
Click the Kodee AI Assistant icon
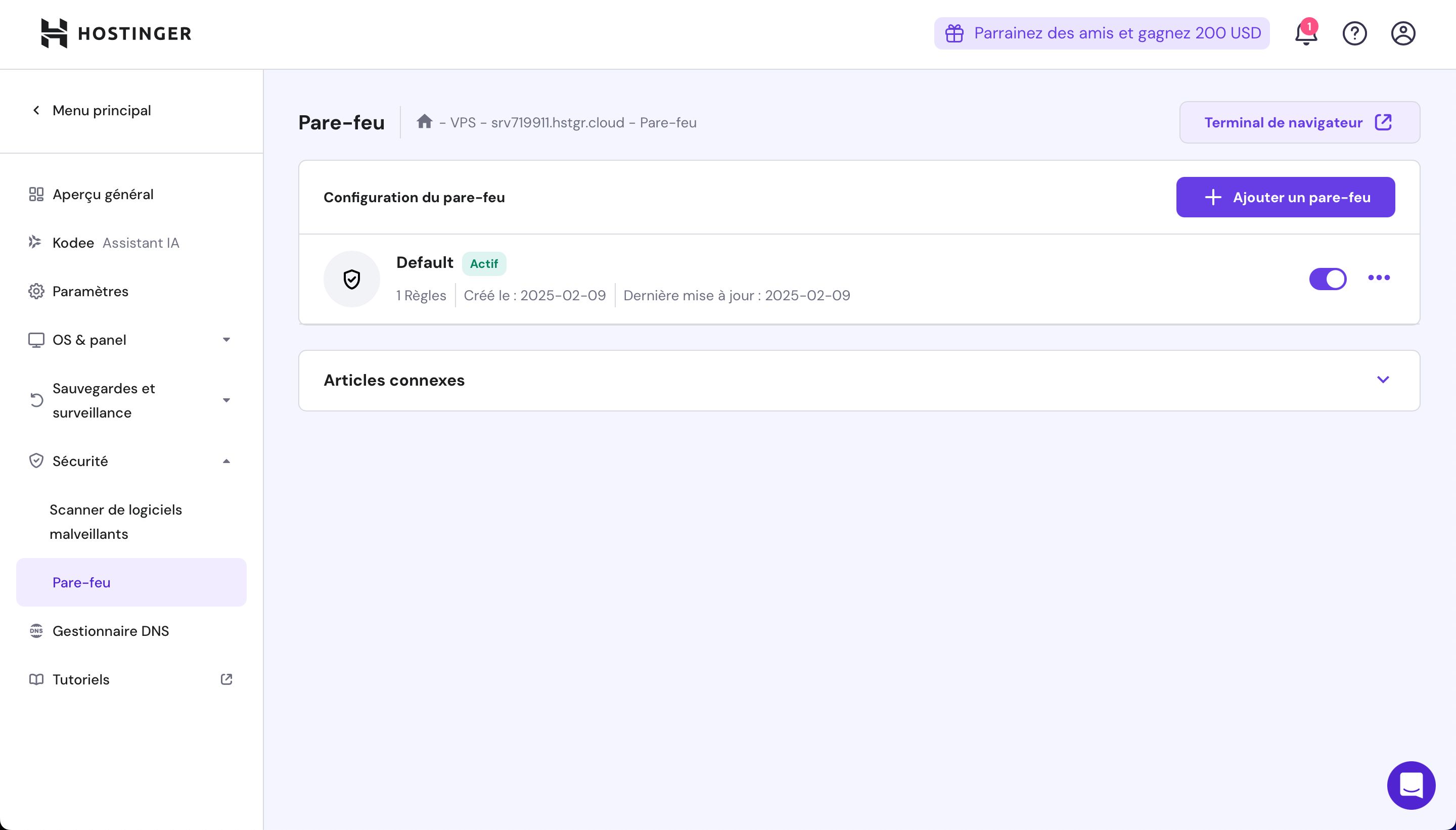point(36,242)
